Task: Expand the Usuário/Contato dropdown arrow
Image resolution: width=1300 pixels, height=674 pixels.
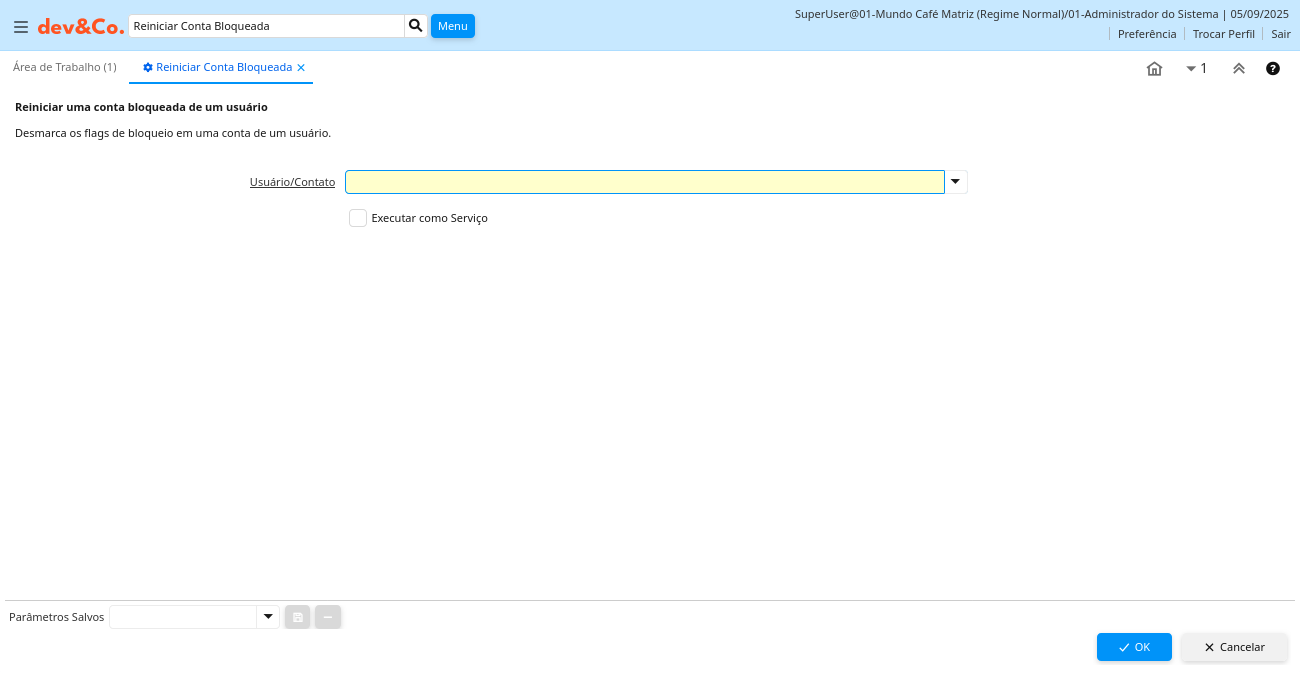Action: point(956,182)
